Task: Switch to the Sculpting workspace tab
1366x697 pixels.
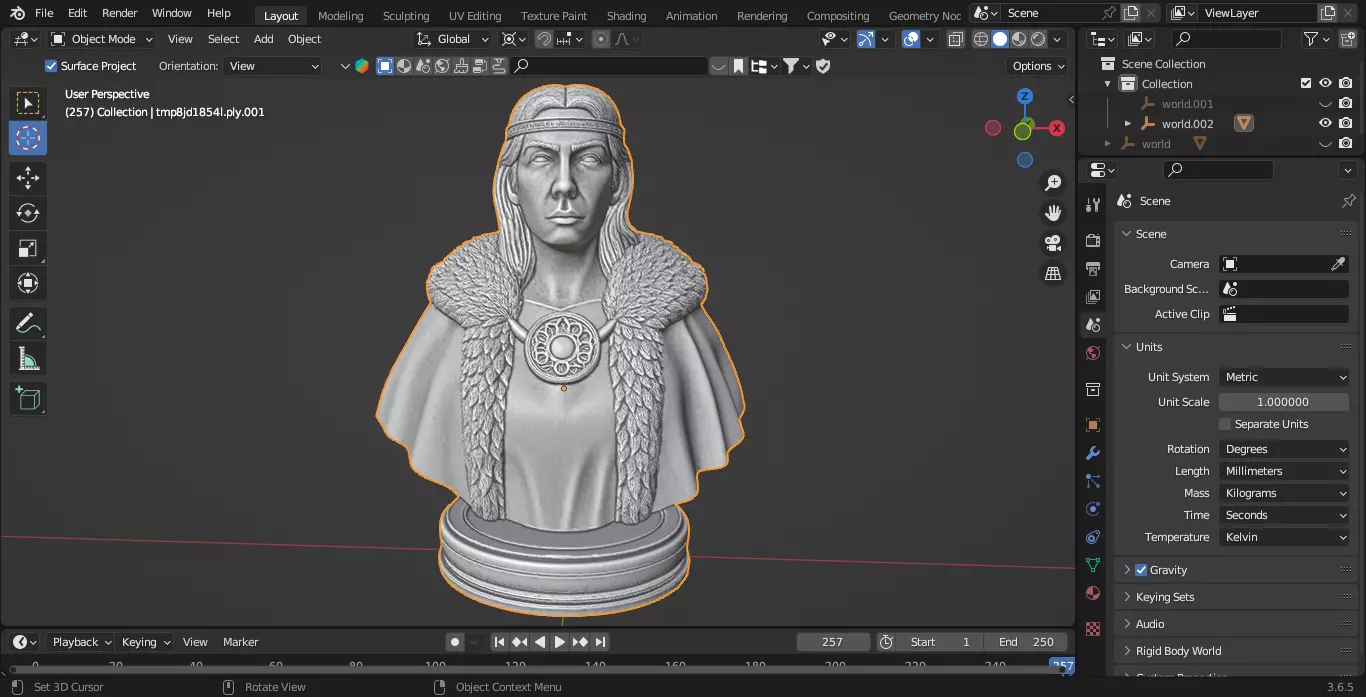Action: pyautogui.click(x=406, y=16)
